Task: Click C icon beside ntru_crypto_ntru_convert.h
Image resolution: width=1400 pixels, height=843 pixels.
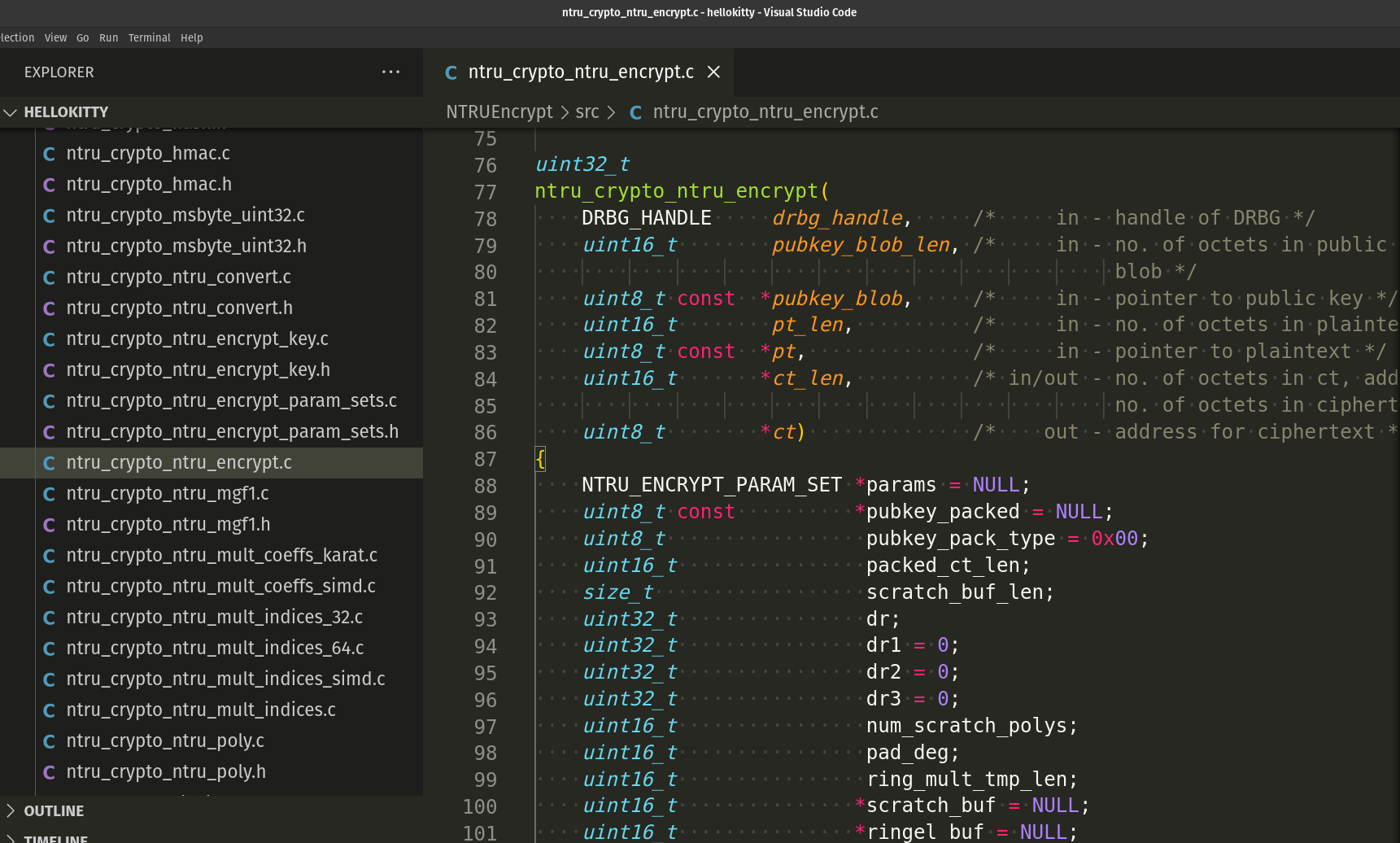Action: 49,308
